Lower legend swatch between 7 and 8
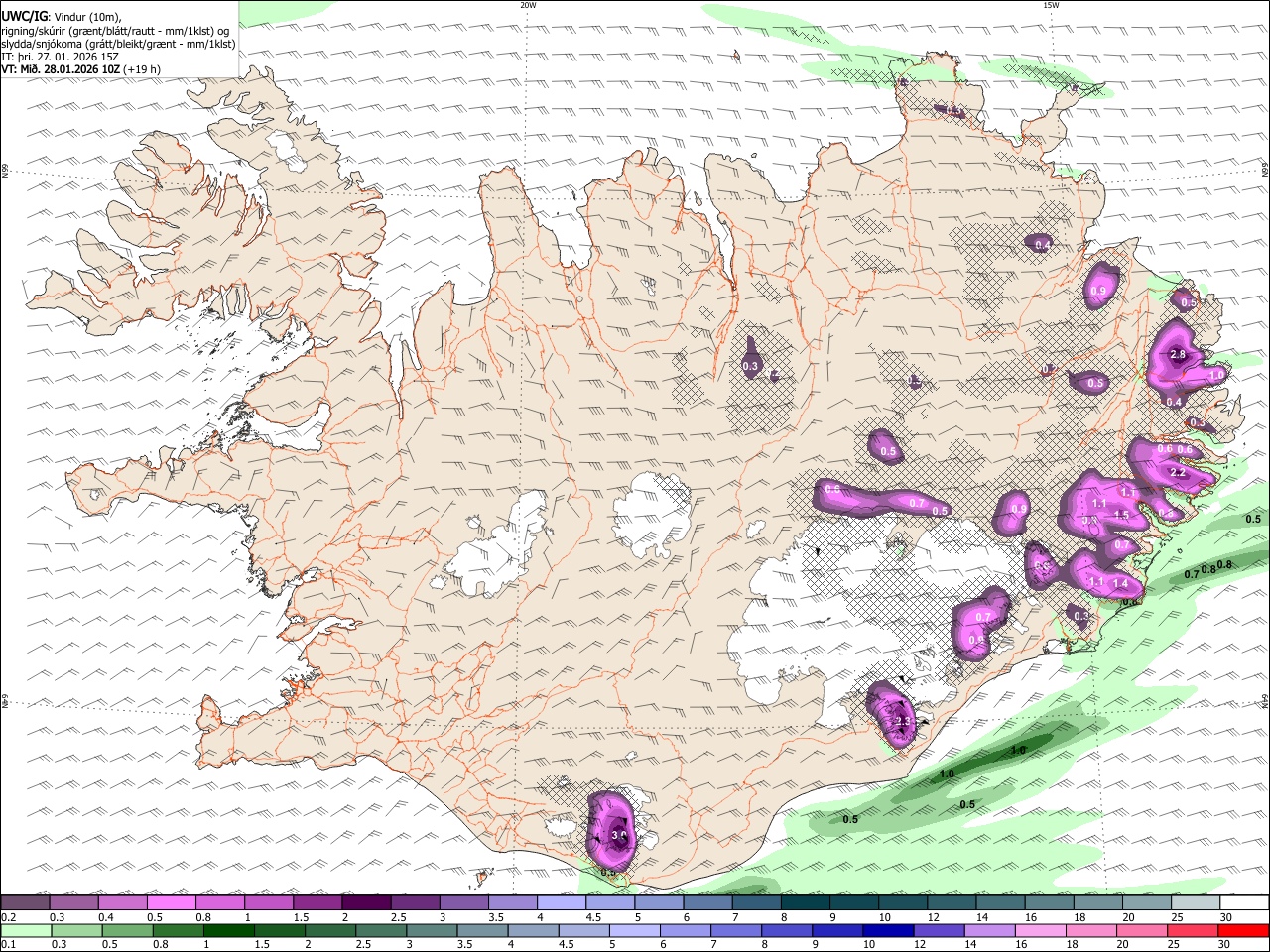 (x=735, y=930)
